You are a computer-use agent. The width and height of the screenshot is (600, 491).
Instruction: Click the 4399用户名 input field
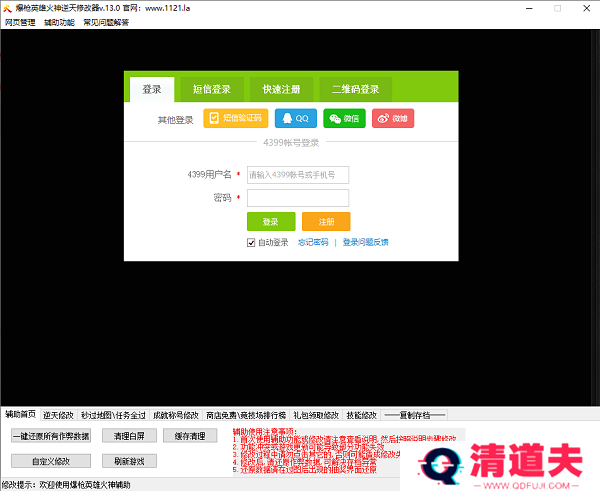click(298, 175)
